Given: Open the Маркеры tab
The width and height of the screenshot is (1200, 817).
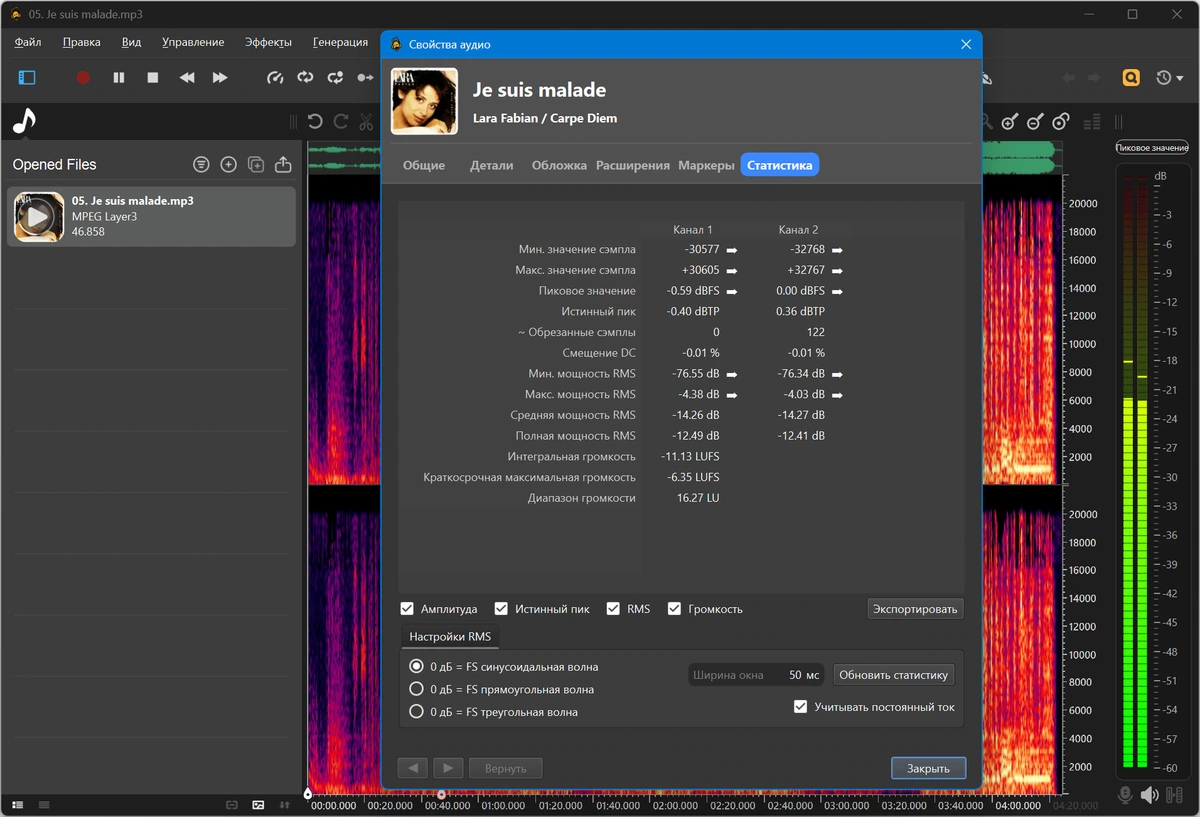Looking at the screenshot, I should (x=706, y=165).
